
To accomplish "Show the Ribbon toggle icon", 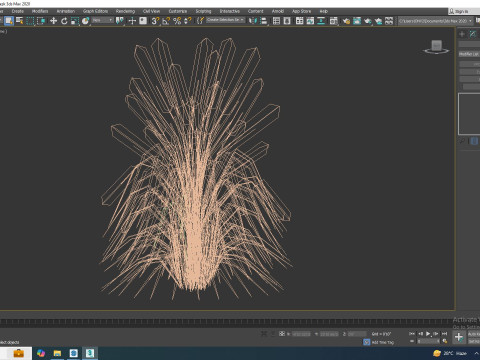I will [x=299, y=21].
